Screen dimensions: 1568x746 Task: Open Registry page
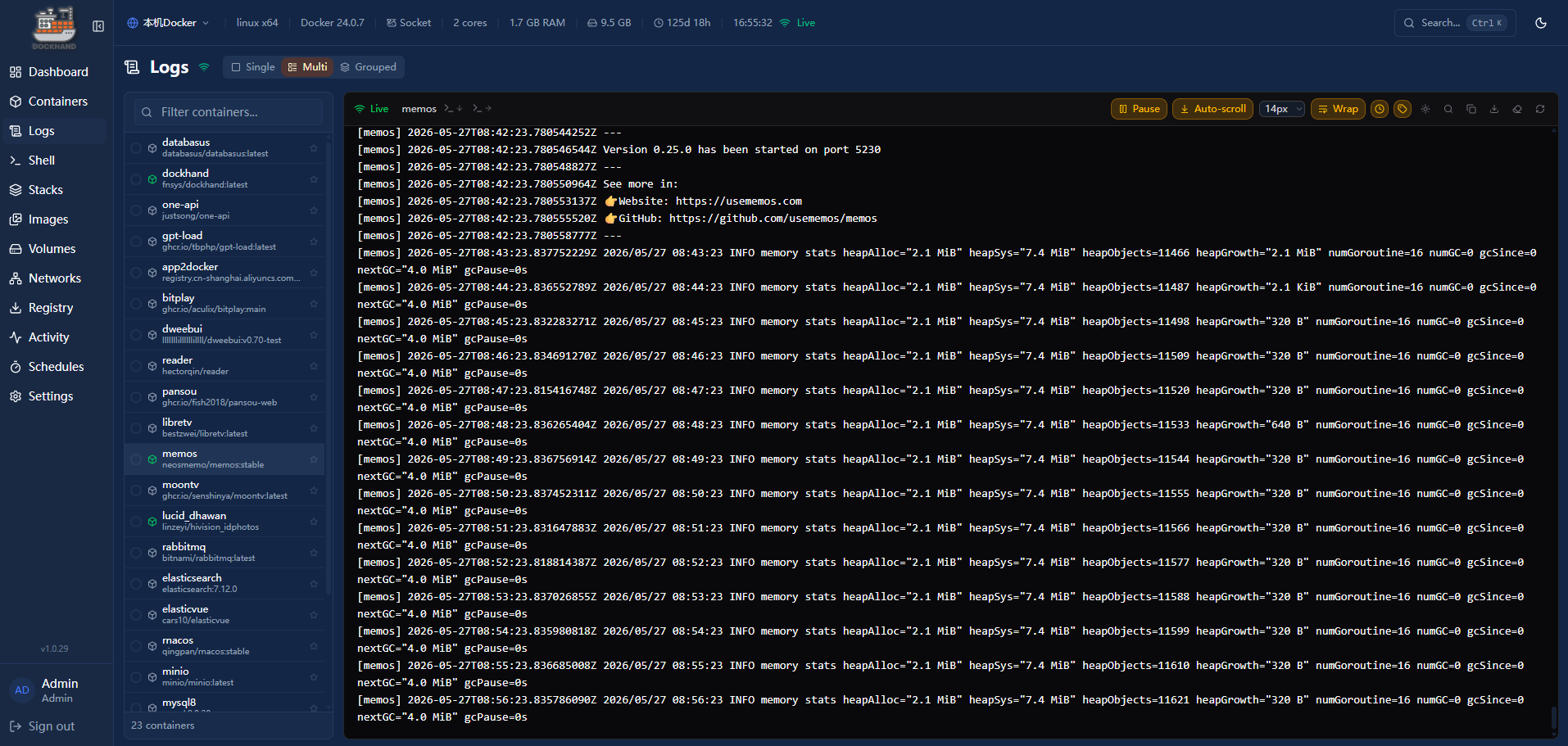54,308
